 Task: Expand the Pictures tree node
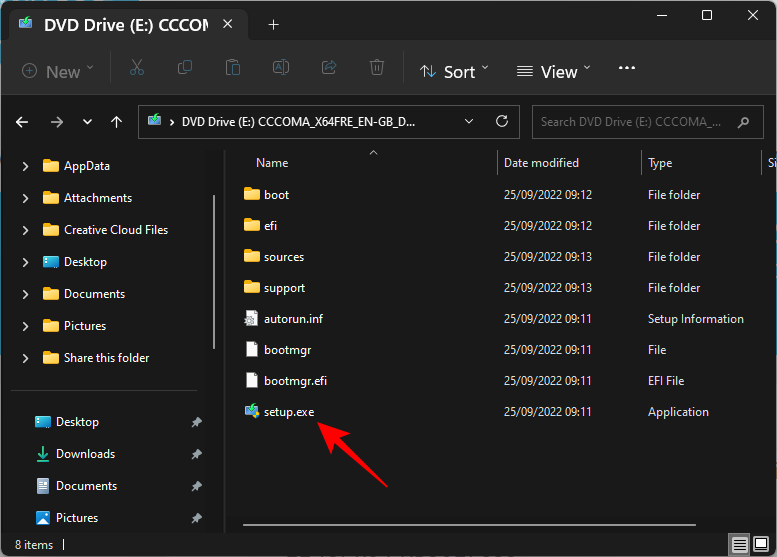25,326
